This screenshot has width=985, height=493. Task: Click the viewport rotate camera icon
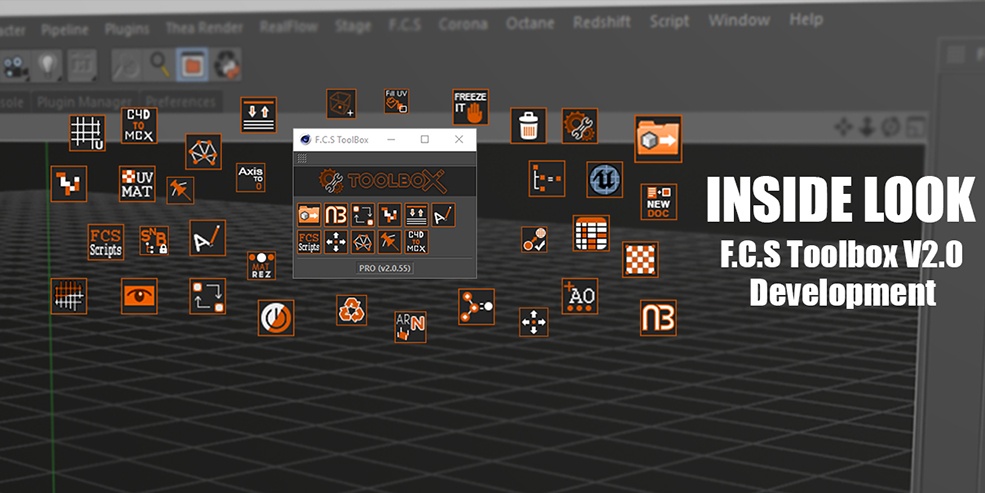pos(891,126)
